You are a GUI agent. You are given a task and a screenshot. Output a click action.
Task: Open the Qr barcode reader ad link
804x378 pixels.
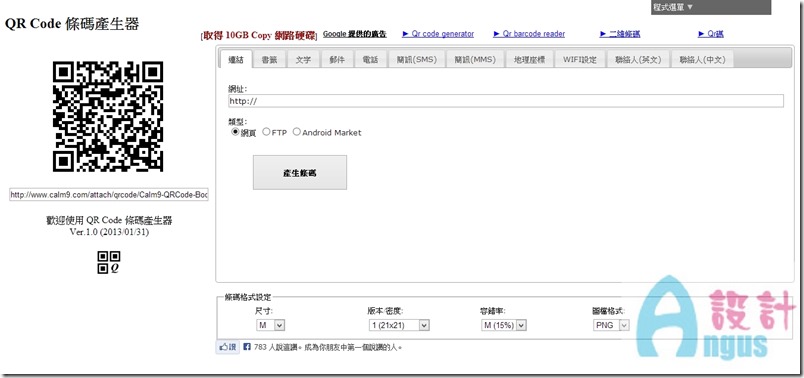click(529, 34)
